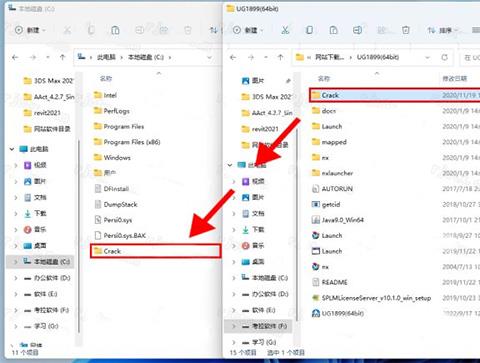The image size is (480, 363).
Task: Click Paste icon in C: drive window toolbar
Action: [x=115, y=30]
